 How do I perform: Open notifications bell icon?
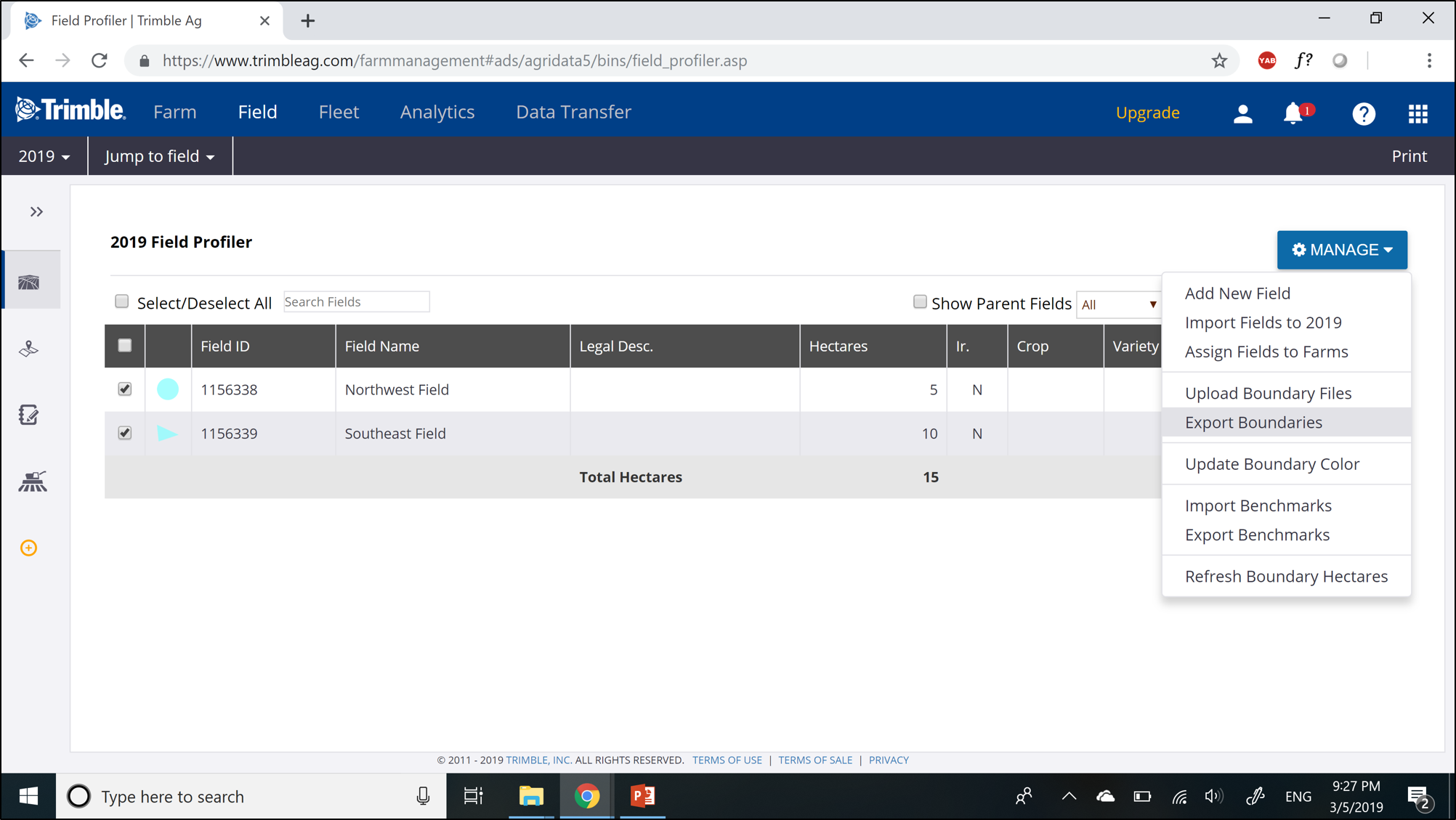[x=1293, y=113]
